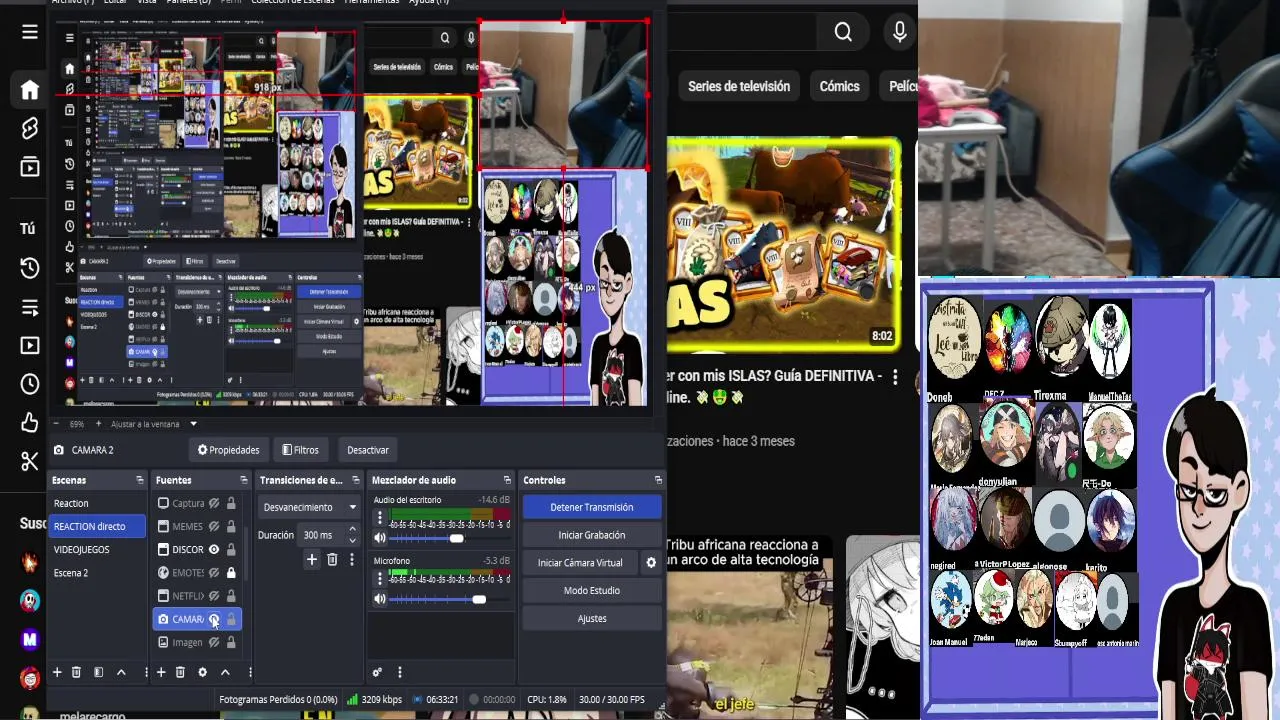Open the Escenas panel more options menu

(144, 673)
